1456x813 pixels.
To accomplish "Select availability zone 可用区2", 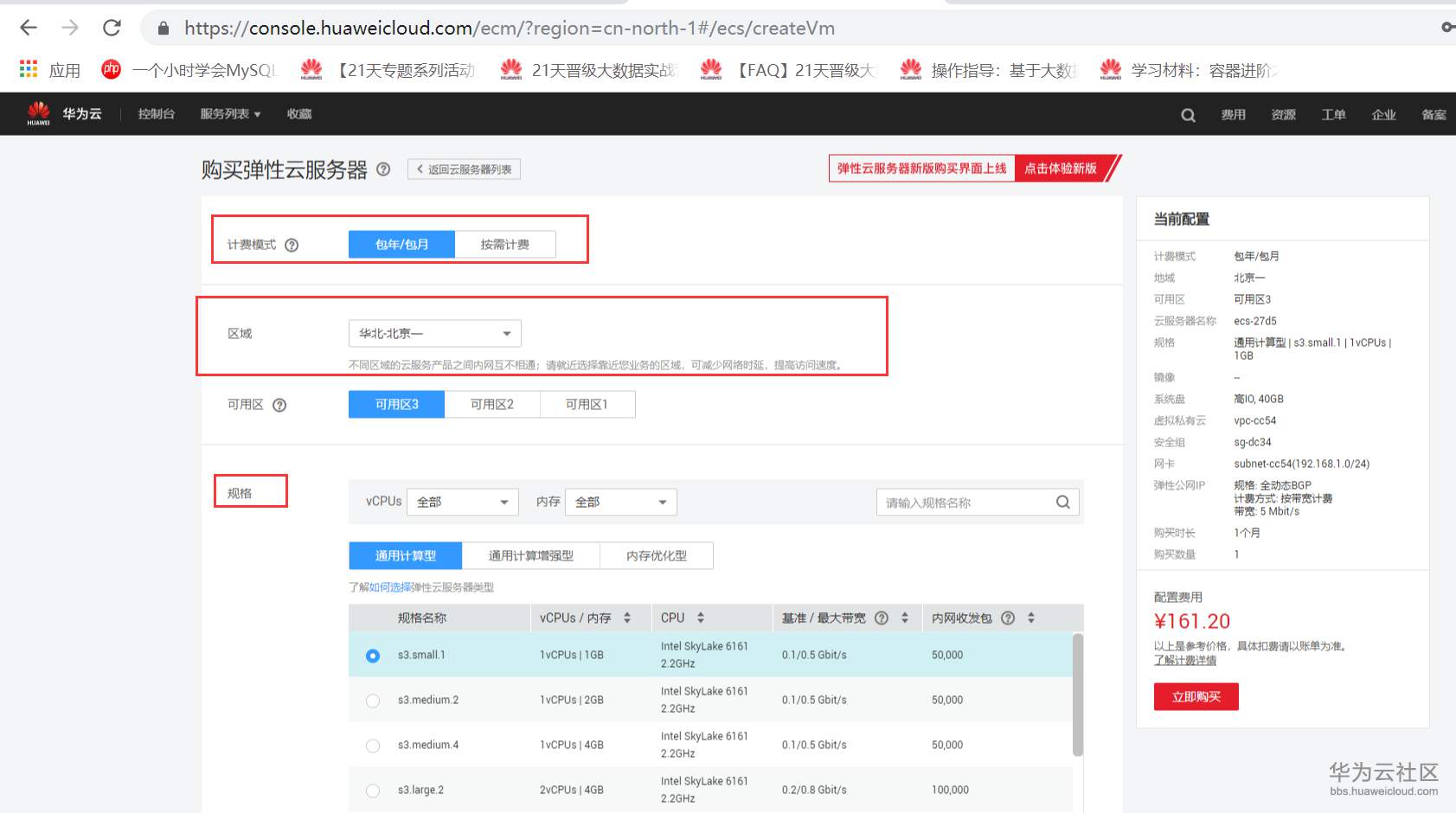I will pos(492,404).
